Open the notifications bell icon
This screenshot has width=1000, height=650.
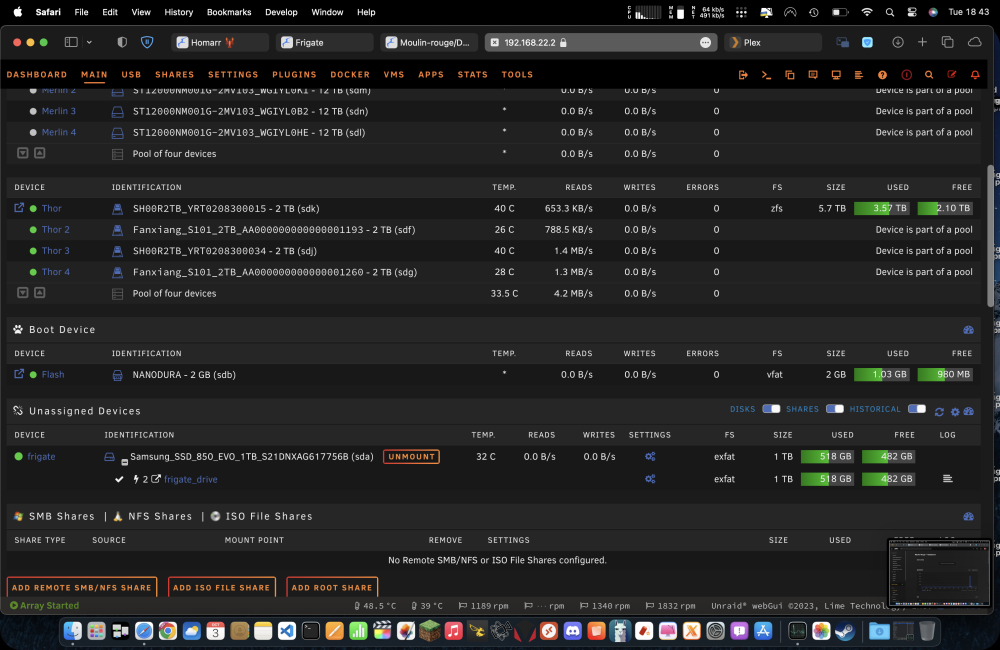(975, 75)
